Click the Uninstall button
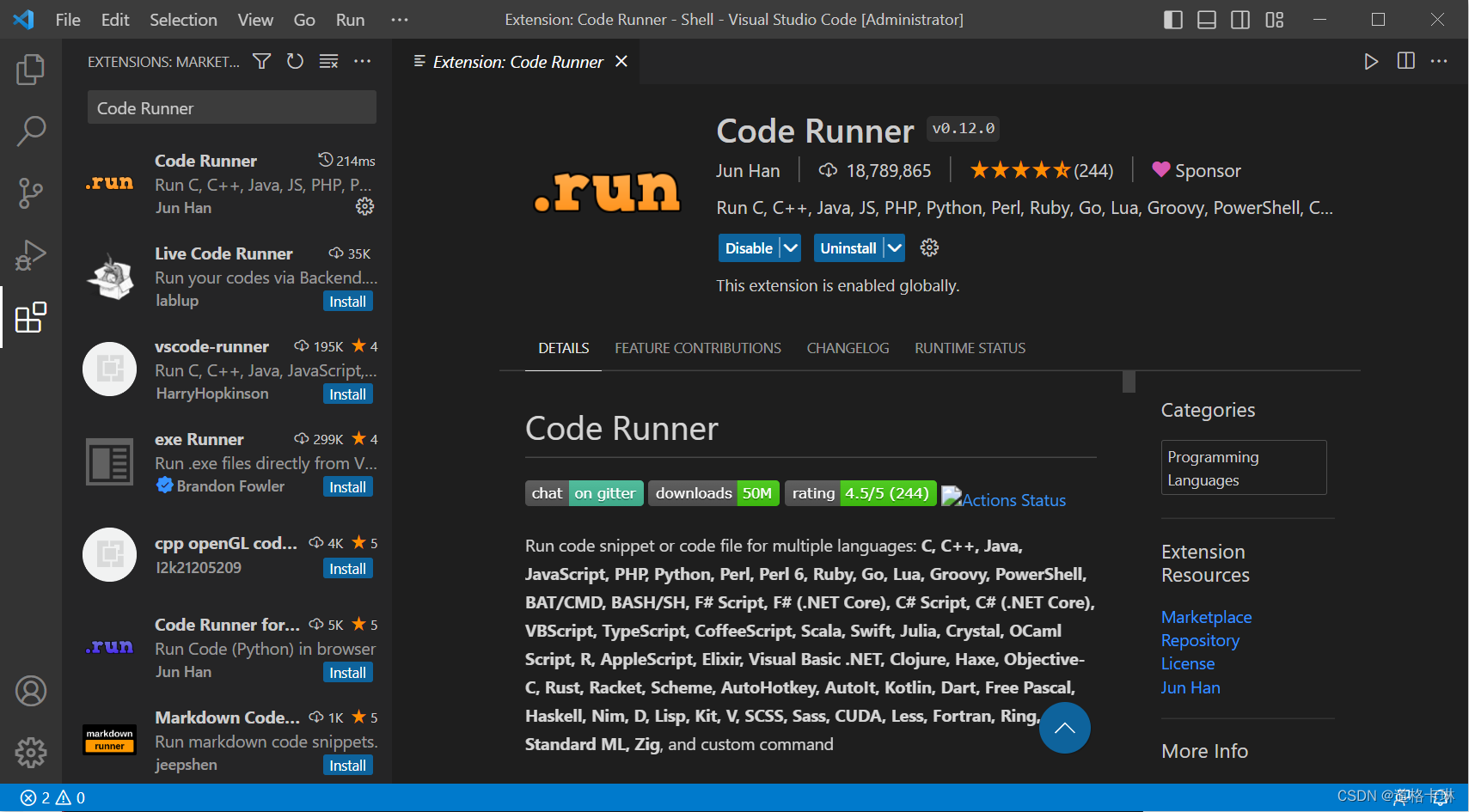Viewport: 1469px width, 812px height. pos(848,248)
